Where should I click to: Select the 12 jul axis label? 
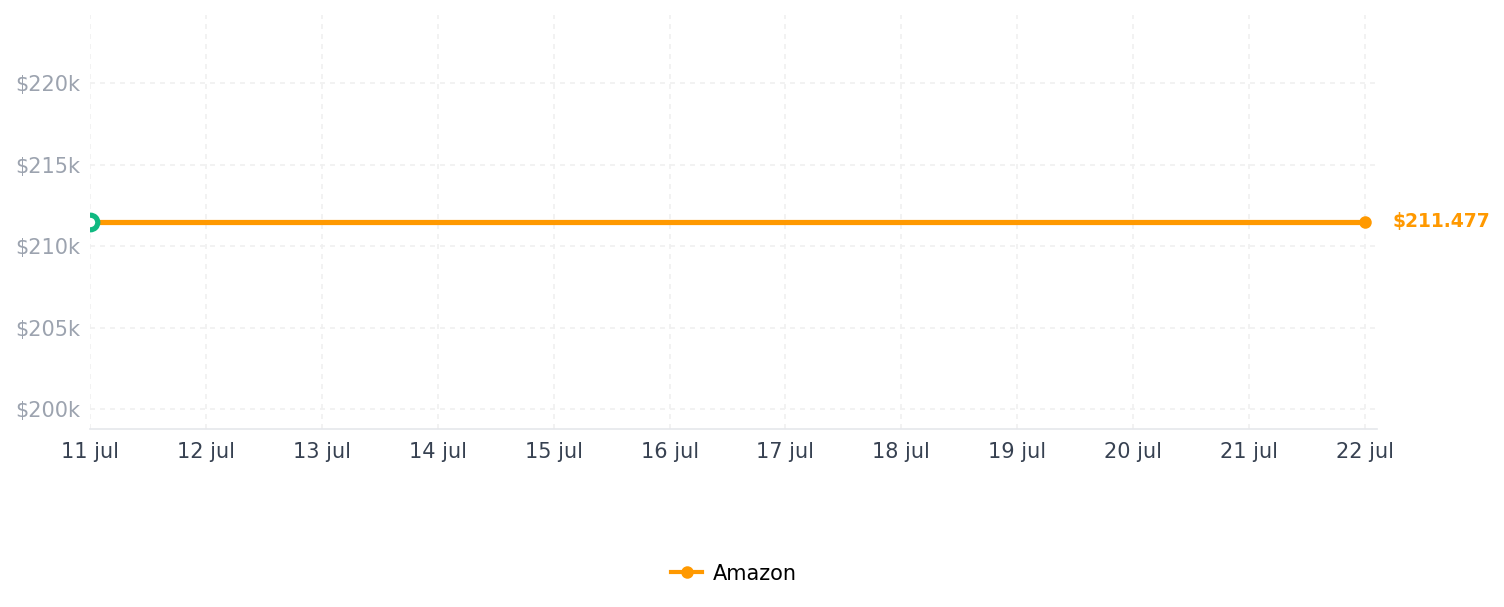[206, 451]
